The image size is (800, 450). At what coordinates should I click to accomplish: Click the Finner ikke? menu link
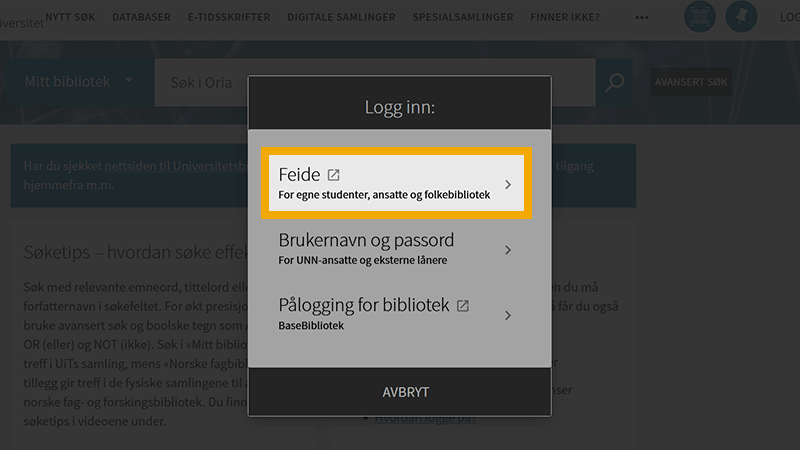[x=567, y=17]
